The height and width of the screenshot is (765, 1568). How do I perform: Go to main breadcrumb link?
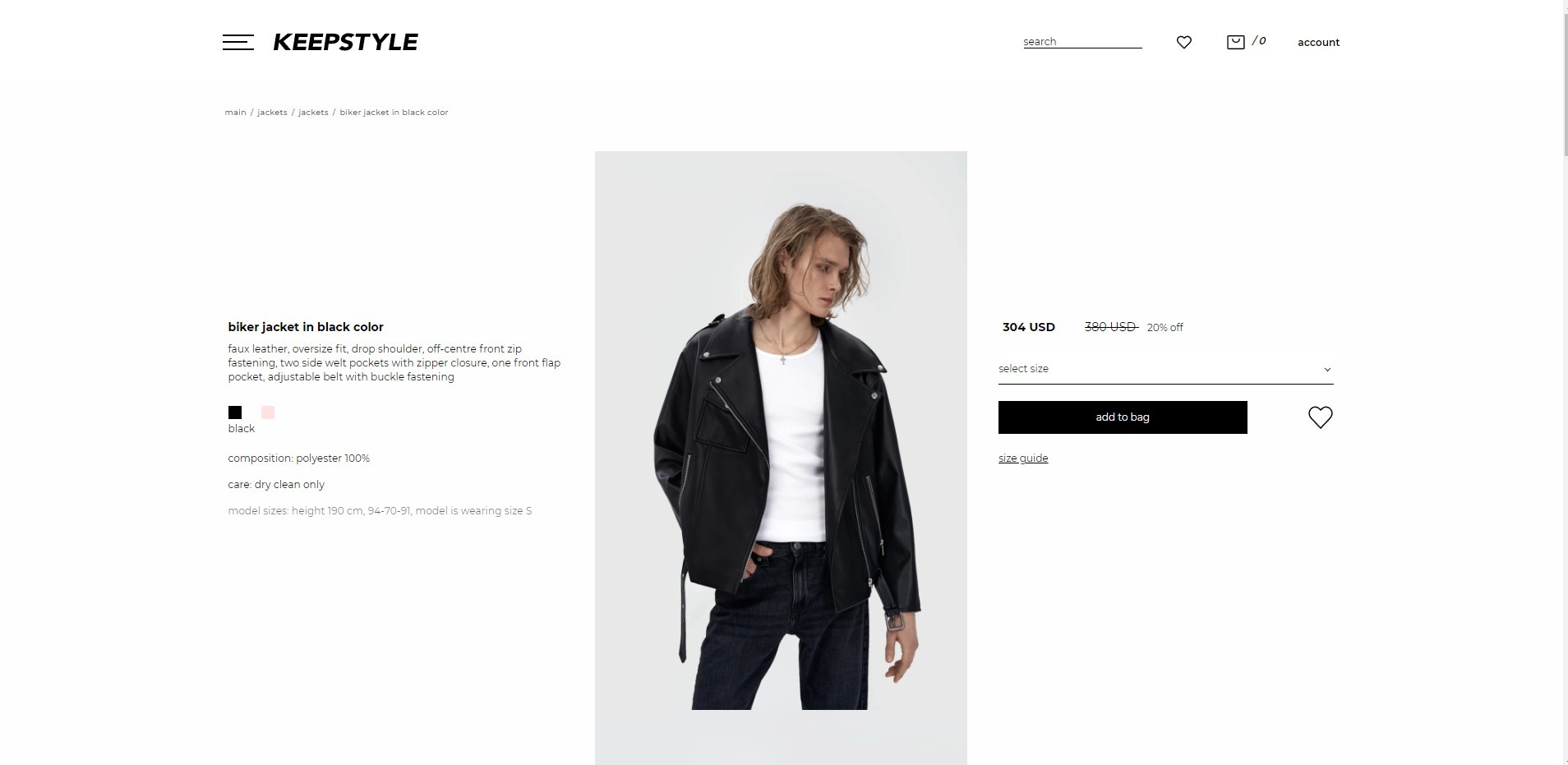pyautogui.click(x=235, y=113)
